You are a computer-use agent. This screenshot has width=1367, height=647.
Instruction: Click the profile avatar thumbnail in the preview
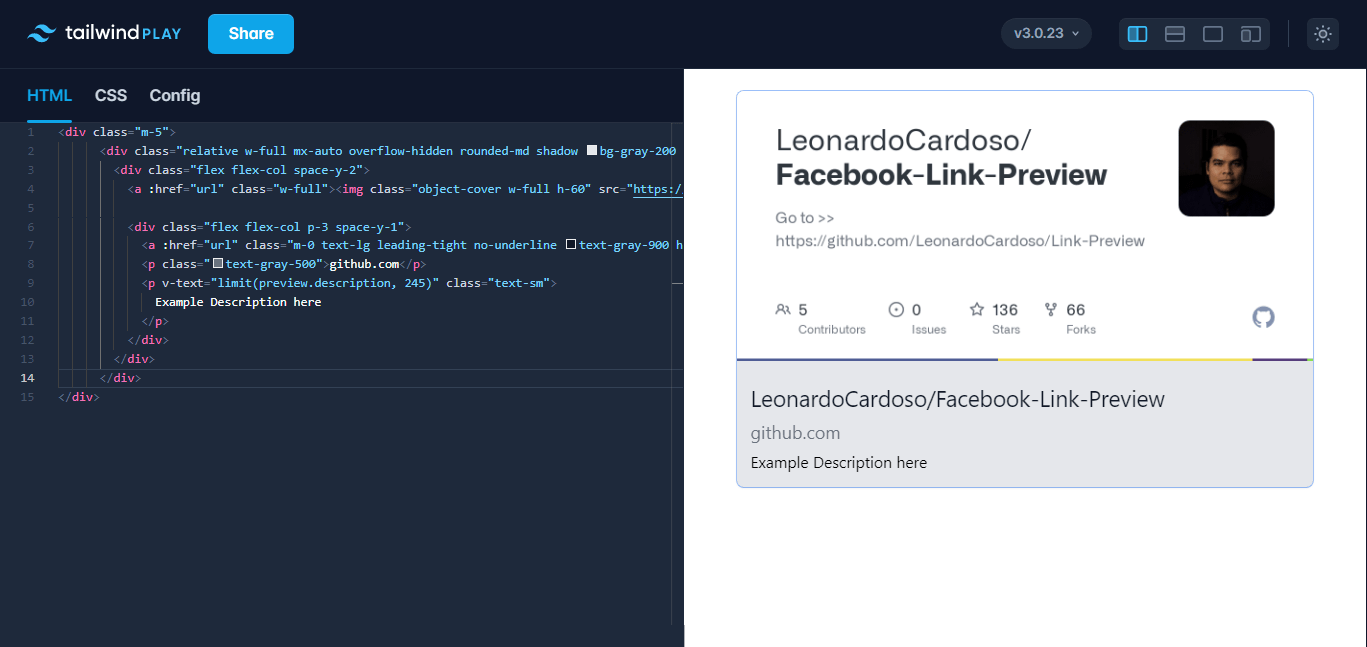(1226, 168)
